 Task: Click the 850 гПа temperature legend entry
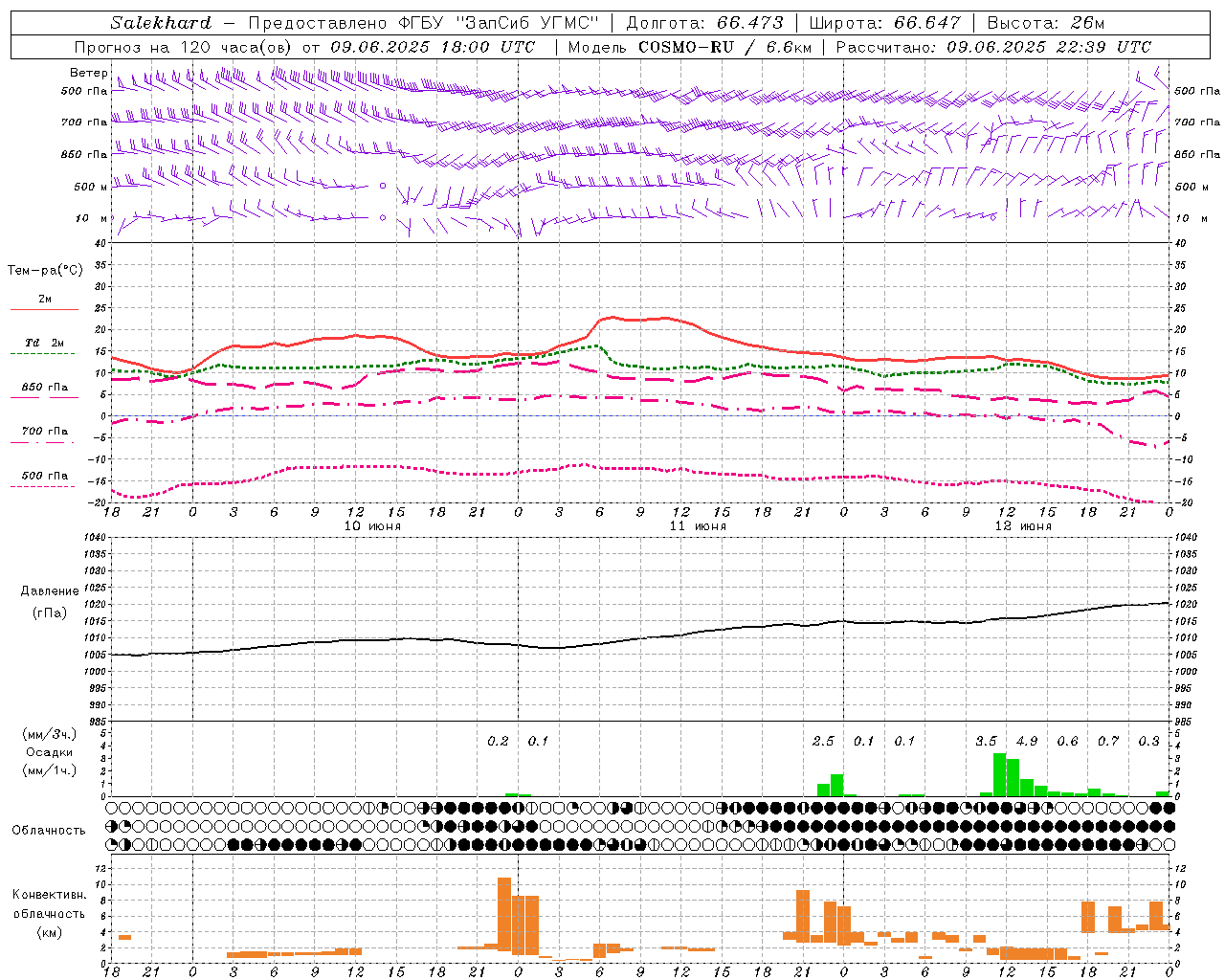pyautogui.click(x=45, y=388)
